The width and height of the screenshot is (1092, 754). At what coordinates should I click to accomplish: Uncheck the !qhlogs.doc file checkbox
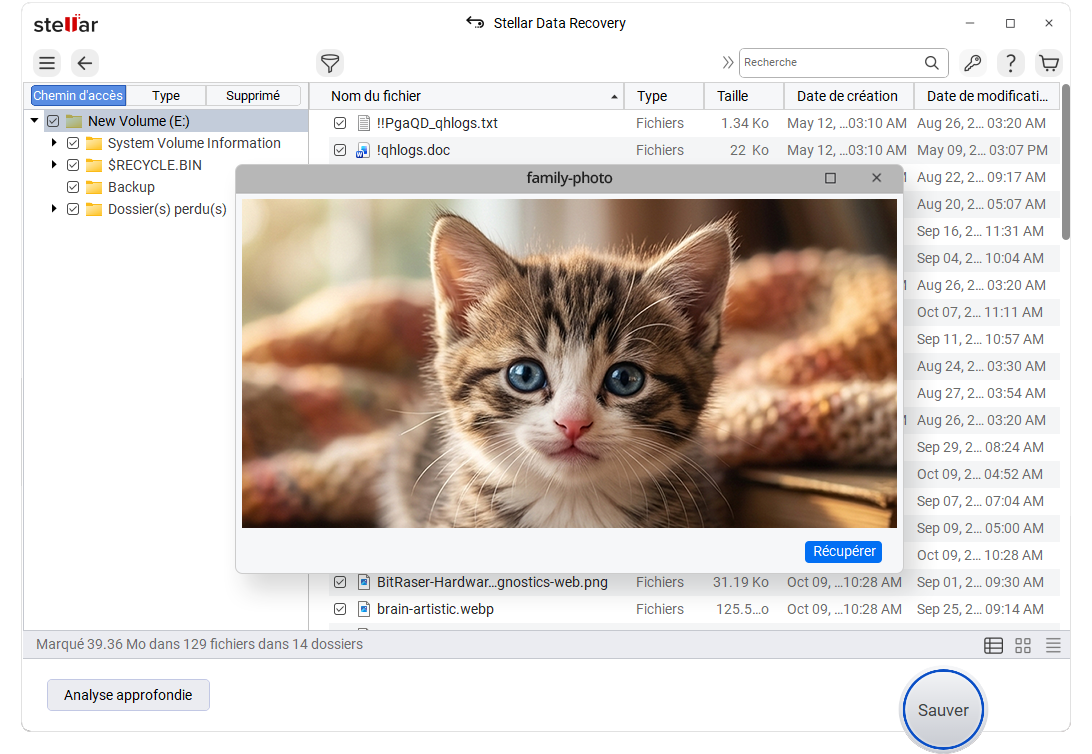coord(340,150)
